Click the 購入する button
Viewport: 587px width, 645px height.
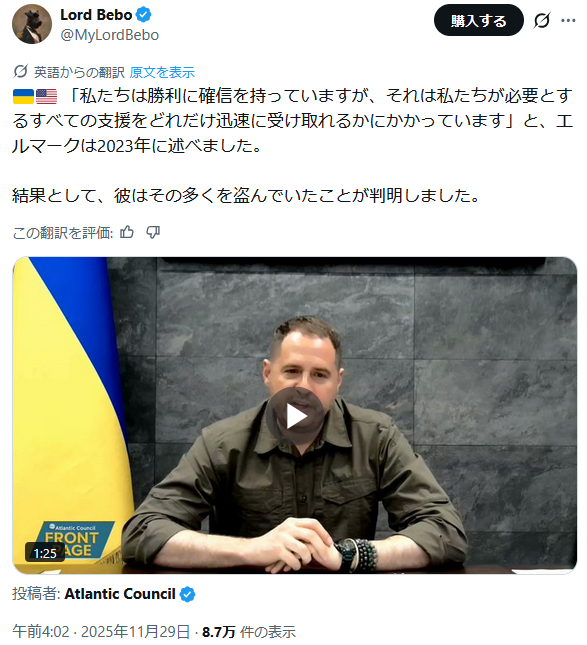pos(478,20)
